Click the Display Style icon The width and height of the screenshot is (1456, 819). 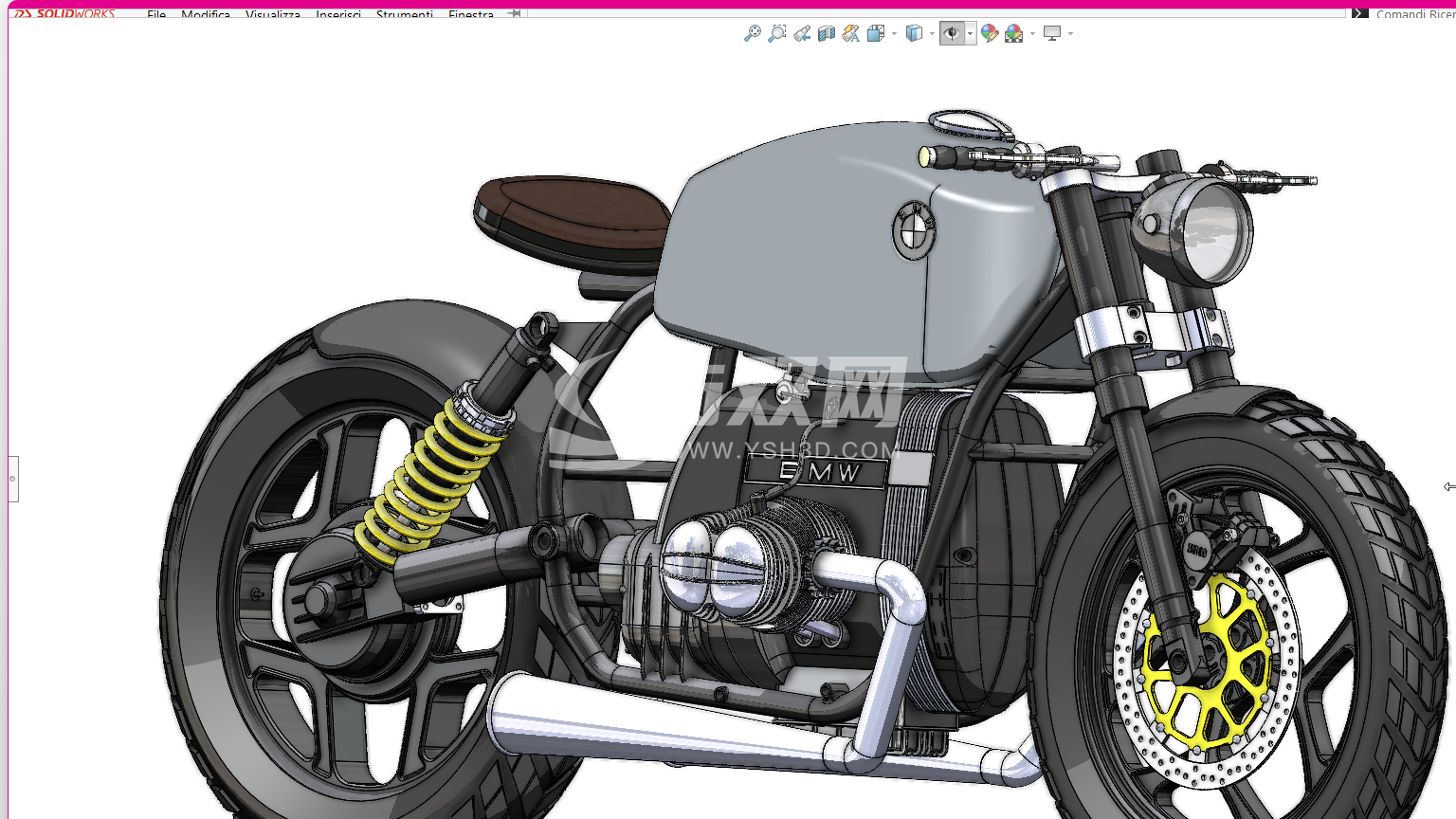[x=914, y=33]
